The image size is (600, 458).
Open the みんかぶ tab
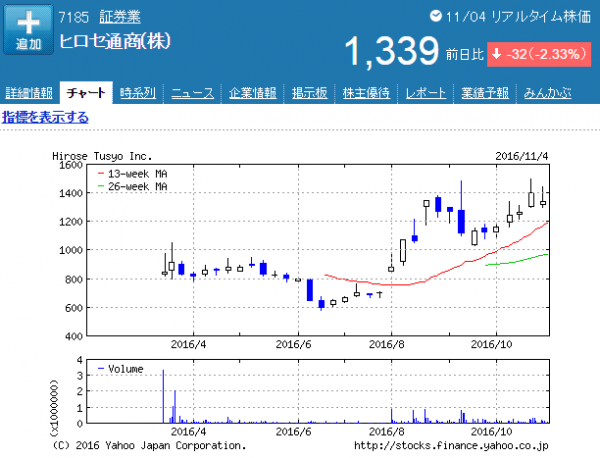tap(548, 93)
